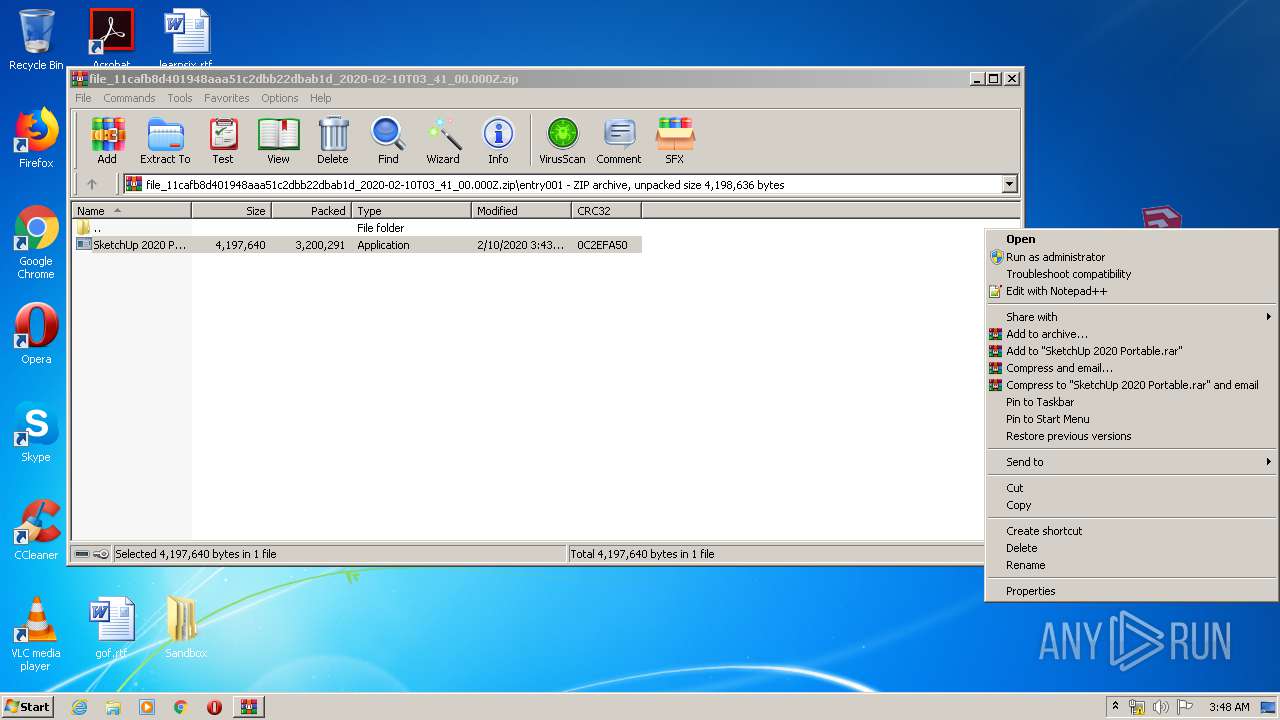
Task: Click Internet Explorer taskbar icon
Action: 79,707
